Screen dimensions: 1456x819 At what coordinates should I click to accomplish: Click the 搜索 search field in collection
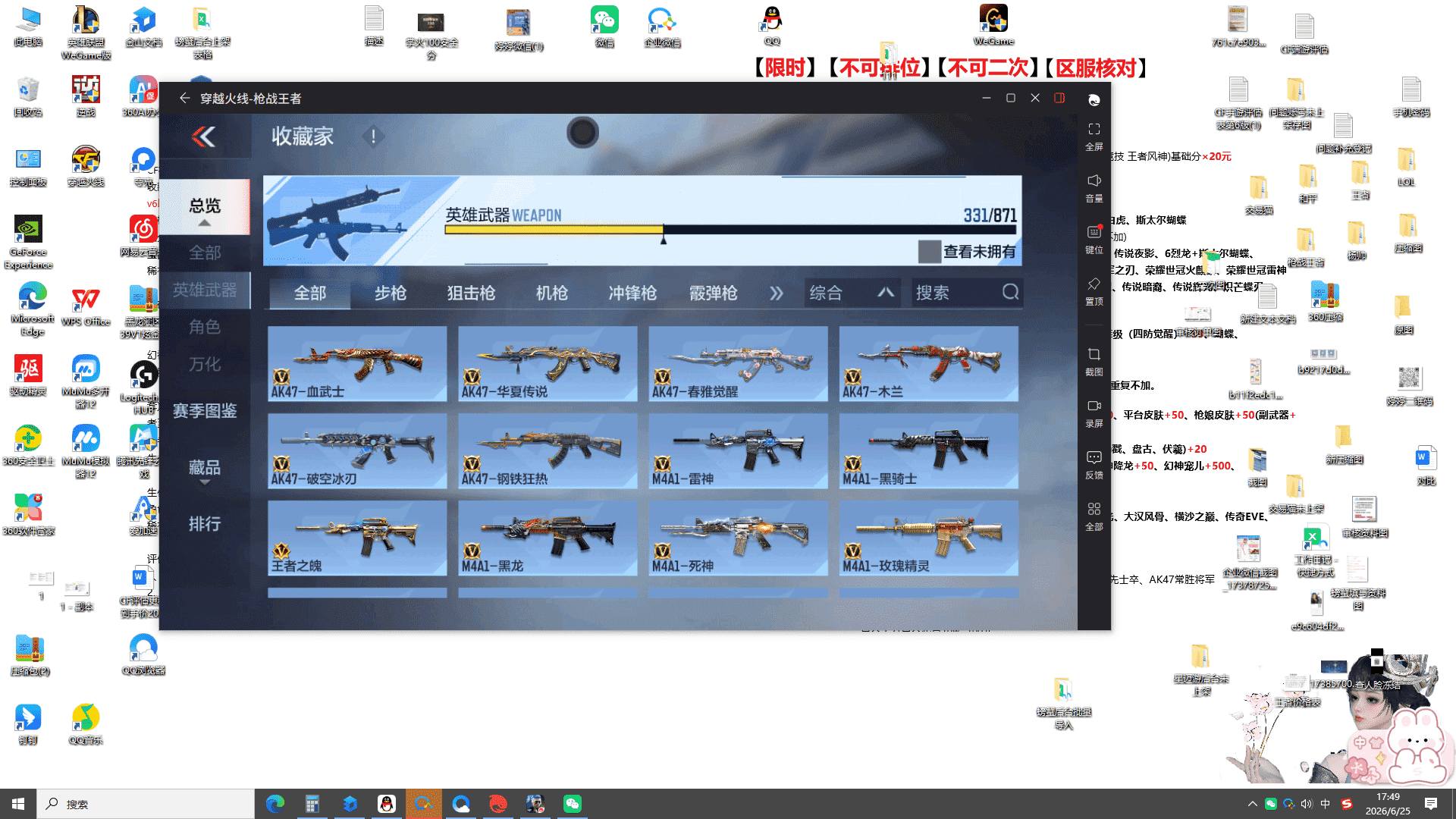click(x=967, y=293)
